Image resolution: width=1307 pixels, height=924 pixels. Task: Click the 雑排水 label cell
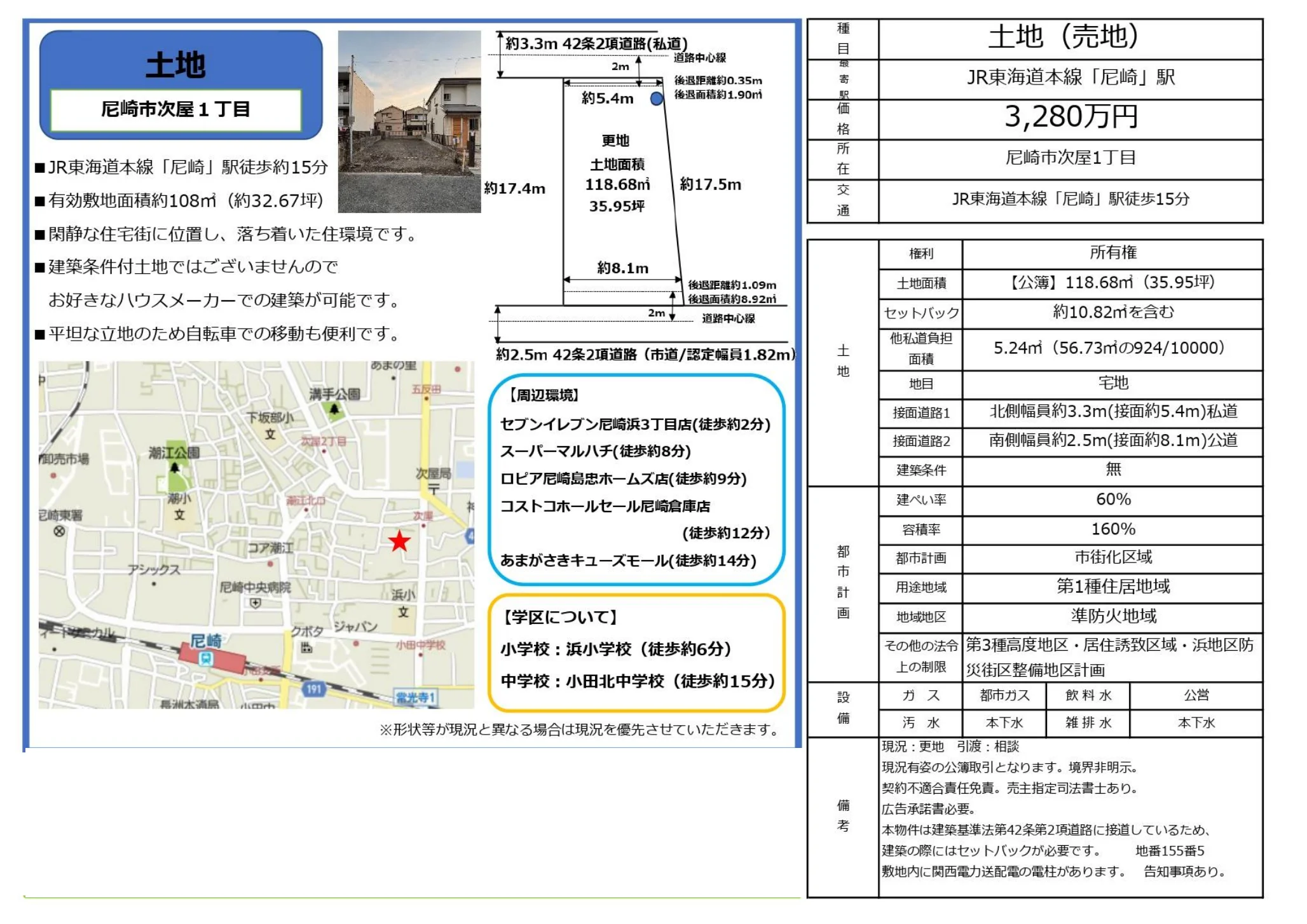pos(1088,723)
